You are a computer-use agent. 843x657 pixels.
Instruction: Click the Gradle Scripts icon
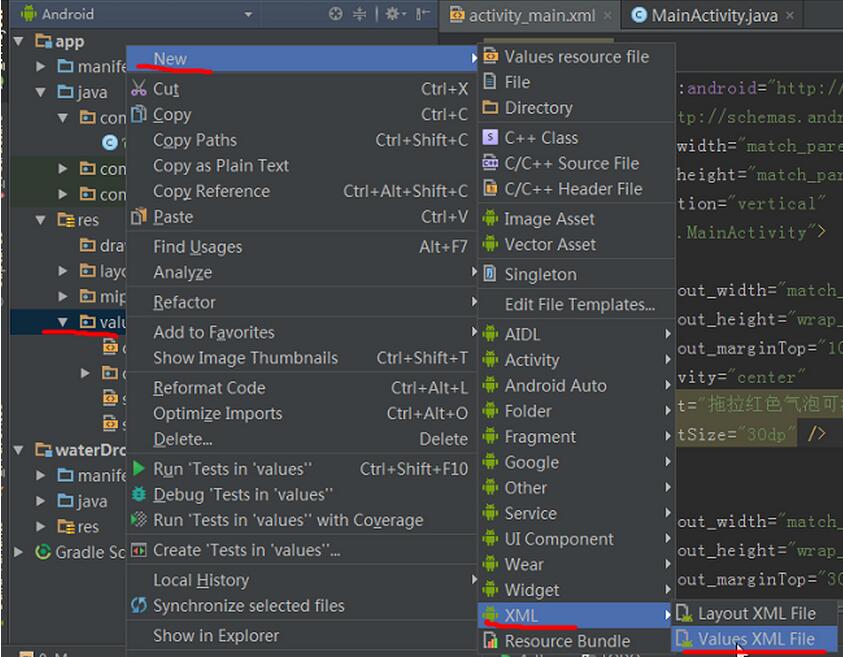tap(42, 552)
